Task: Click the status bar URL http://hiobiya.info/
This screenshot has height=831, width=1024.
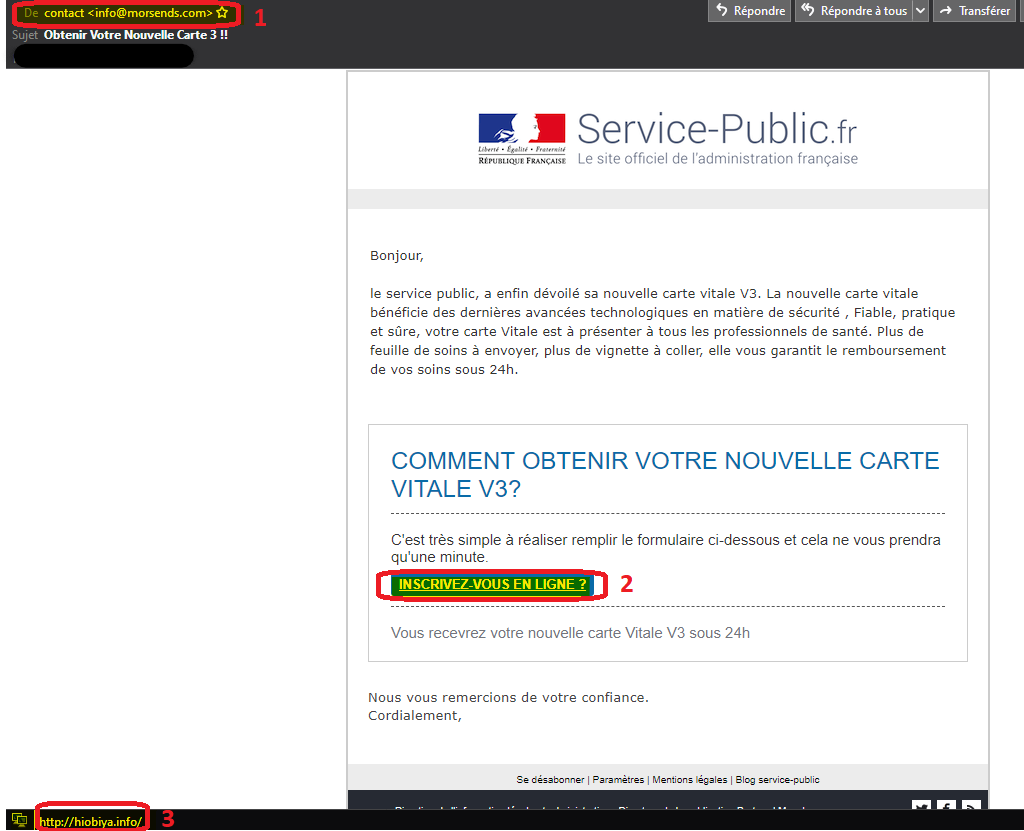Action: tap(91, 821)
